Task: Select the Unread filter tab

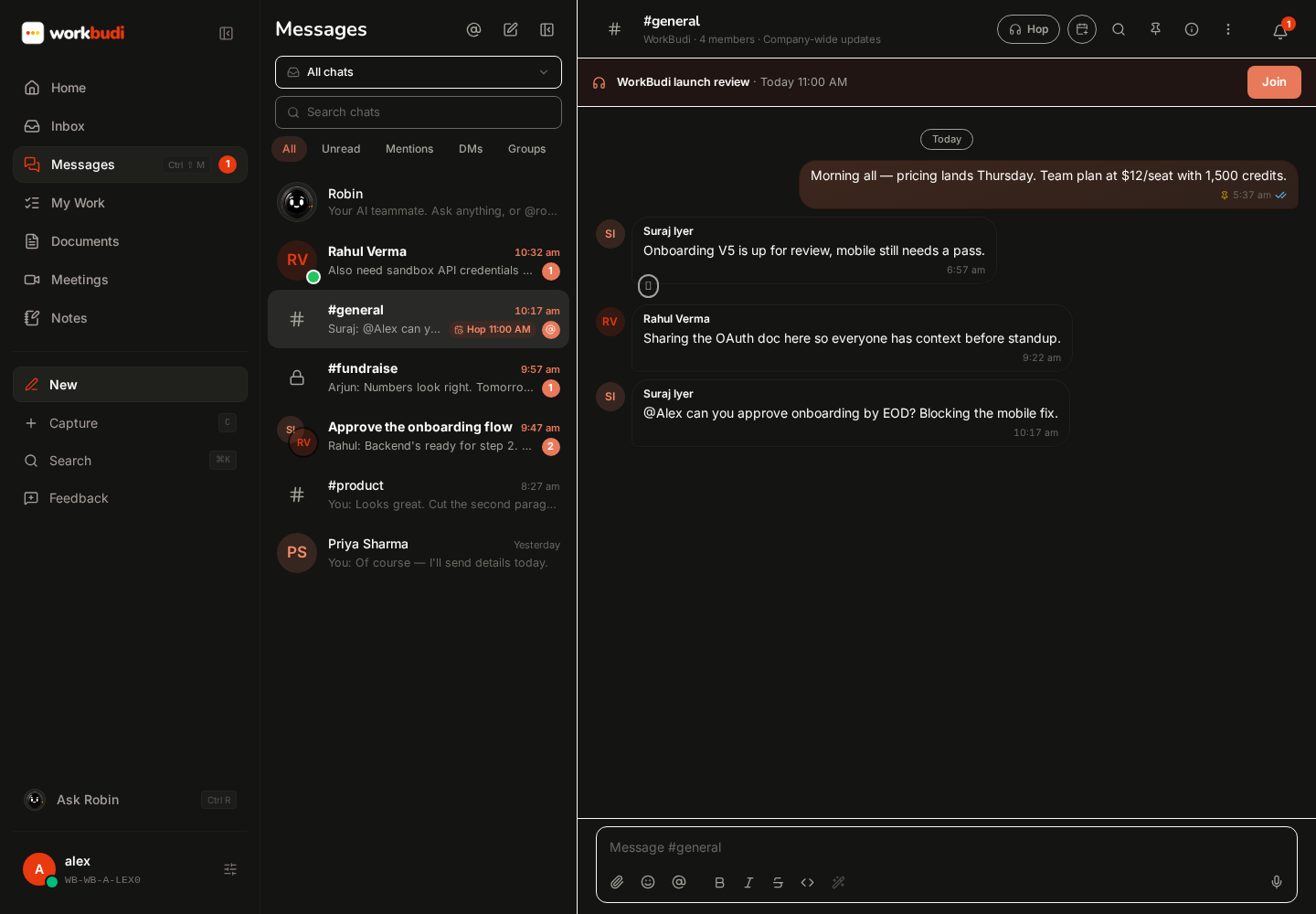Action: tap(341, 149)
